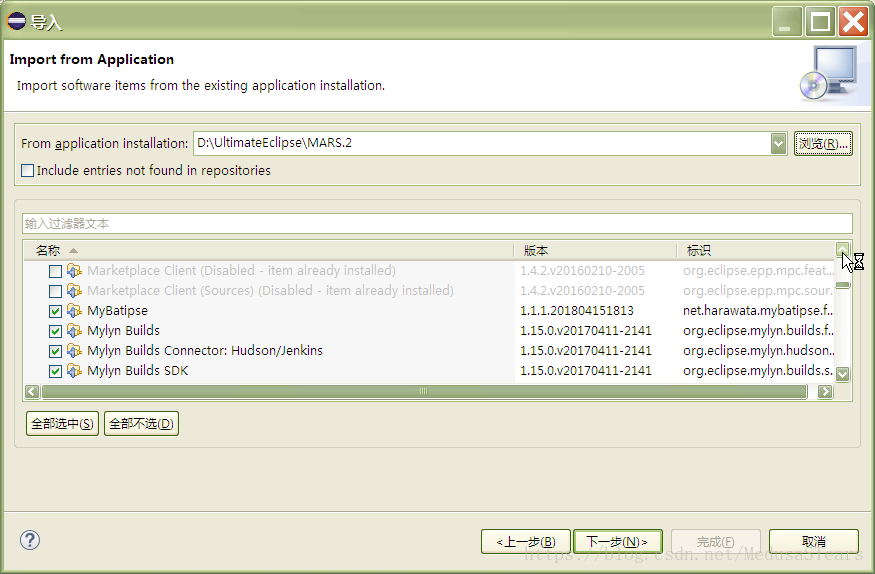Toggle Include entries not found in repositories

(x=27, y=171)
